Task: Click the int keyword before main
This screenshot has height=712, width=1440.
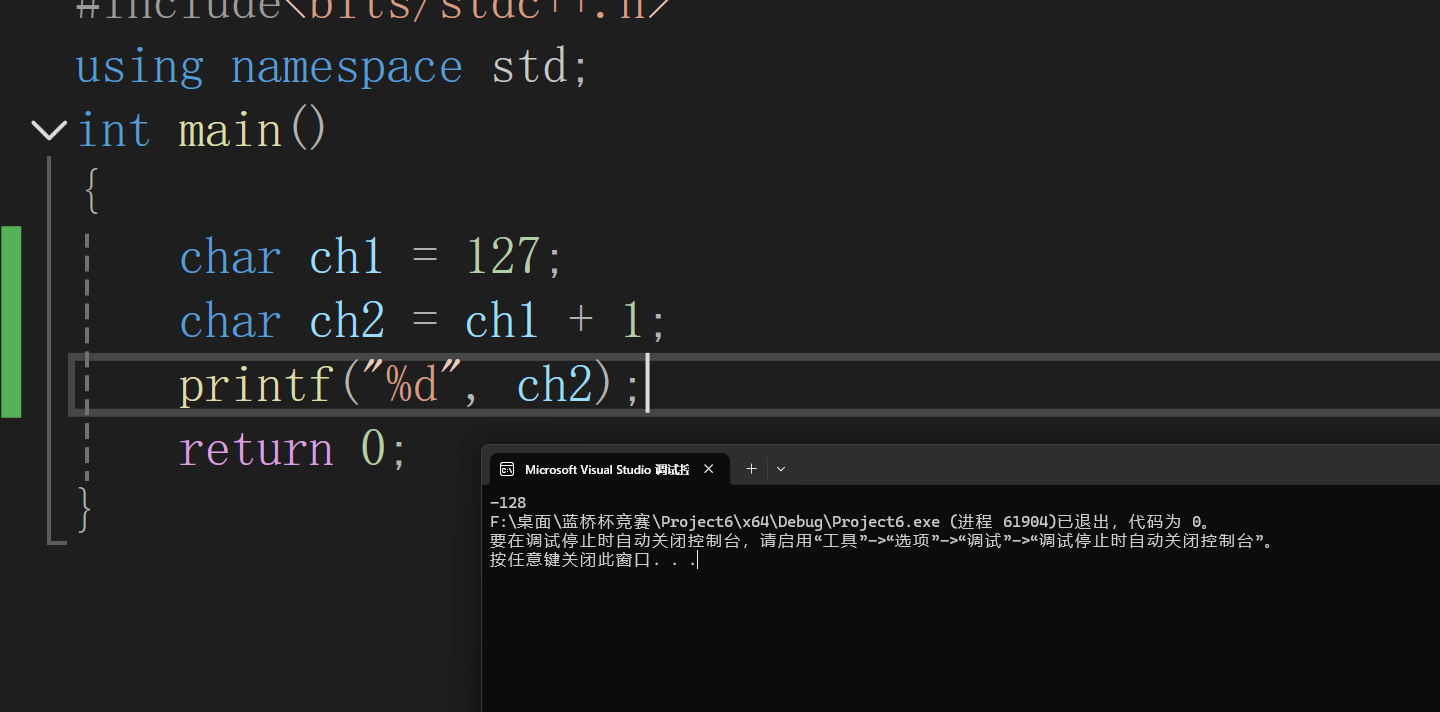Action: pyautogui.click(x=114, y=131)
